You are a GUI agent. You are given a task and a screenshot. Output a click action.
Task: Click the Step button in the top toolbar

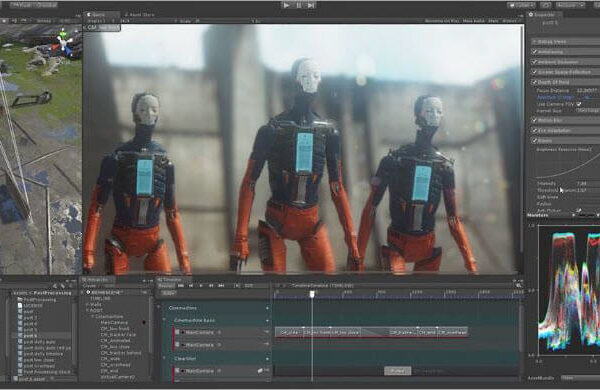coord(311,5)
